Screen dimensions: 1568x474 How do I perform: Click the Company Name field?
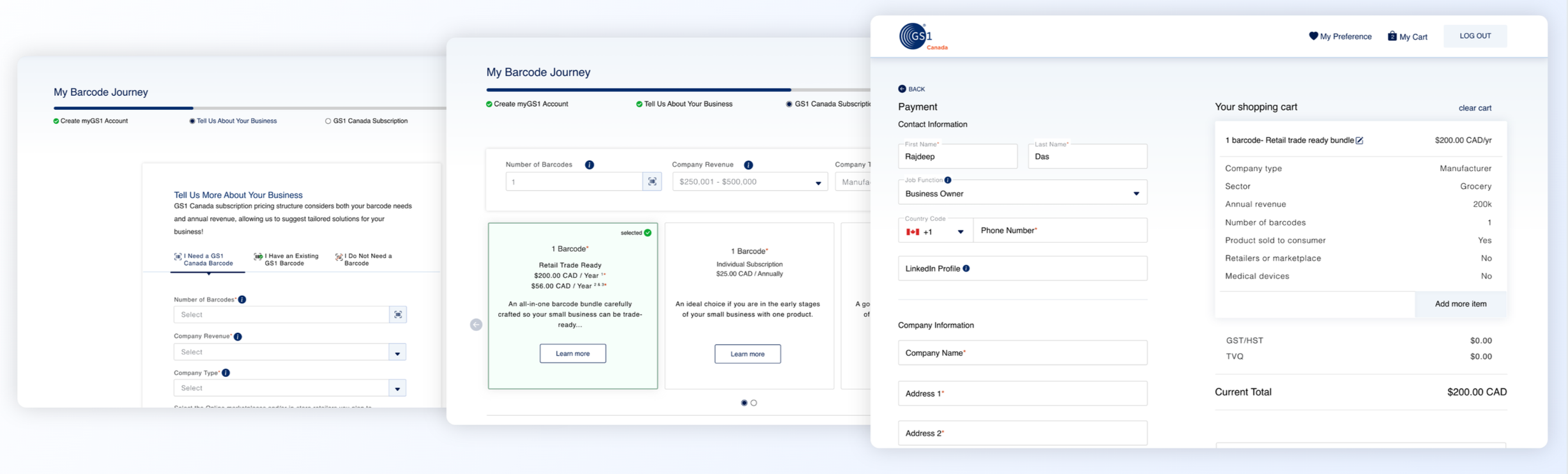pyautogui.click(x=1023, y=353)
